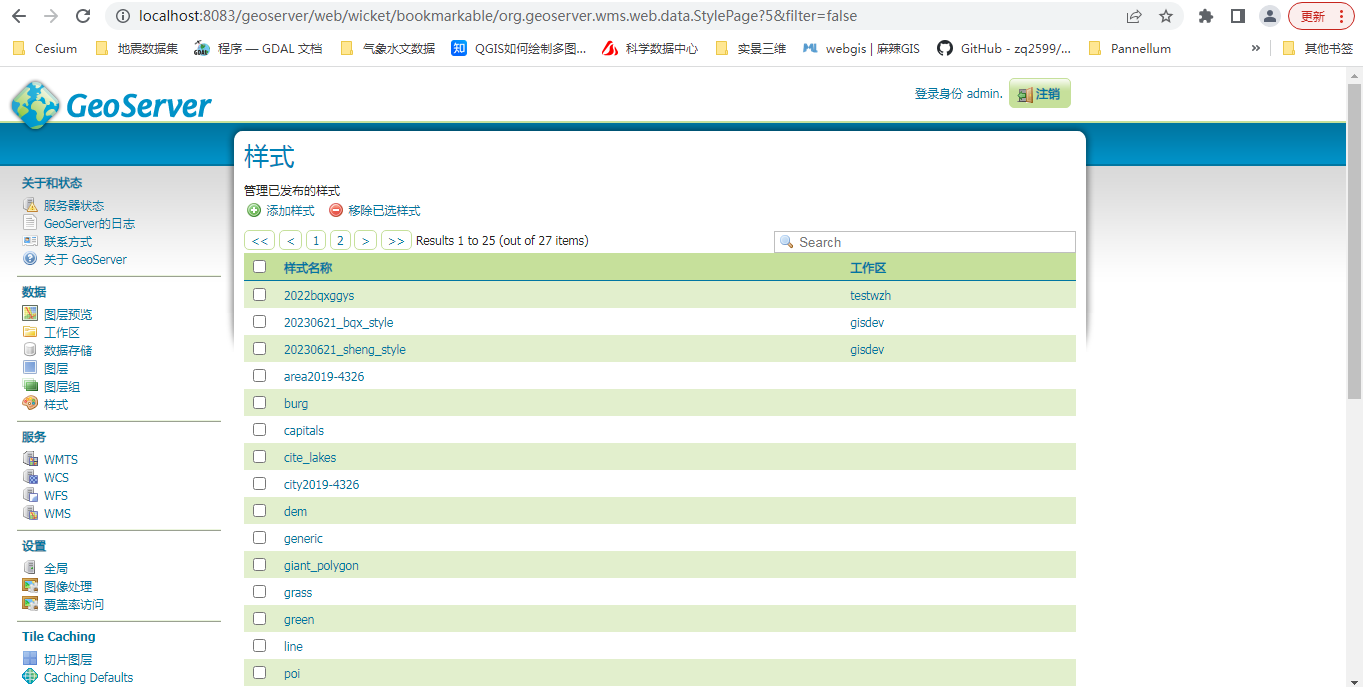This screenshot has width=1363, height=687.
Task: Open the Chrome profile avatar icon
Action: click(1269, 16)
